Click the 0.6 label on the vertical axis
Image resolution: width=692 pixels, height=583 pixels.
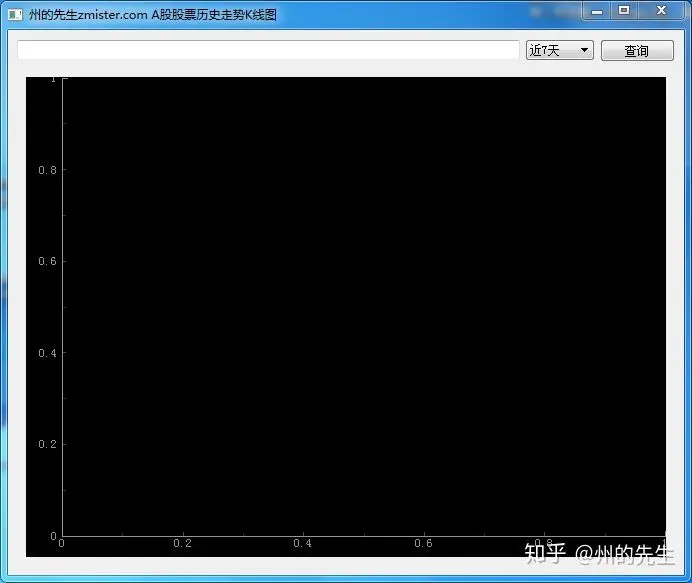(47, 261)
